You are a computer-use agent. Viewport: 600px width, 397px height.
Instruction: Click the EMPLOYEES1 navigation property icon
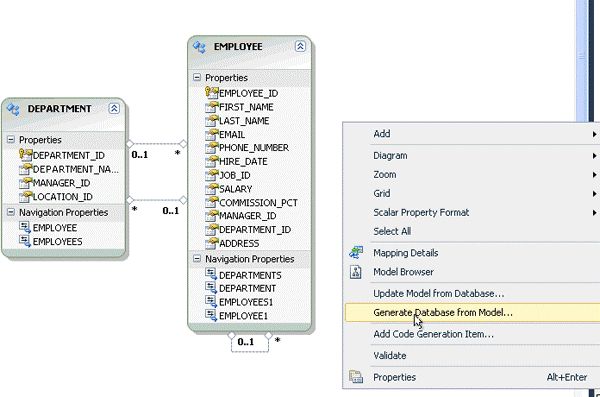click(x=211, y=301)
